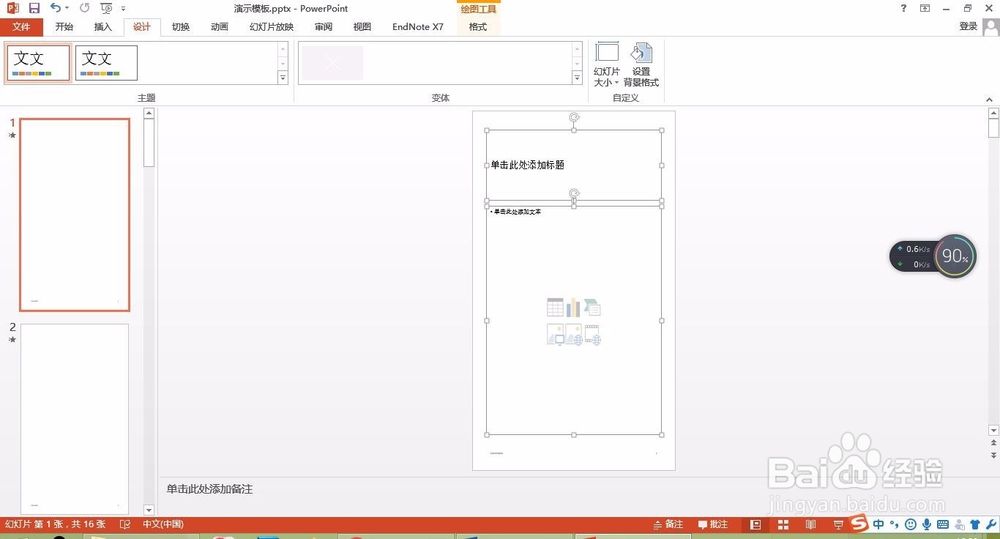Click the 中文(中国) language indicator
The image size is (1000, 539).
163,524
